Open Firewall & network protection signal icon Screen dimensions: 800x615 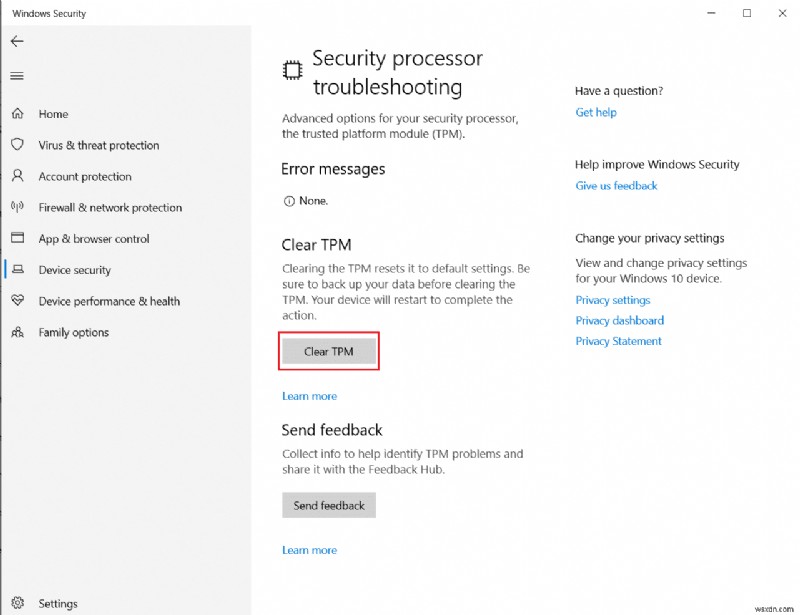coord(16,207)
